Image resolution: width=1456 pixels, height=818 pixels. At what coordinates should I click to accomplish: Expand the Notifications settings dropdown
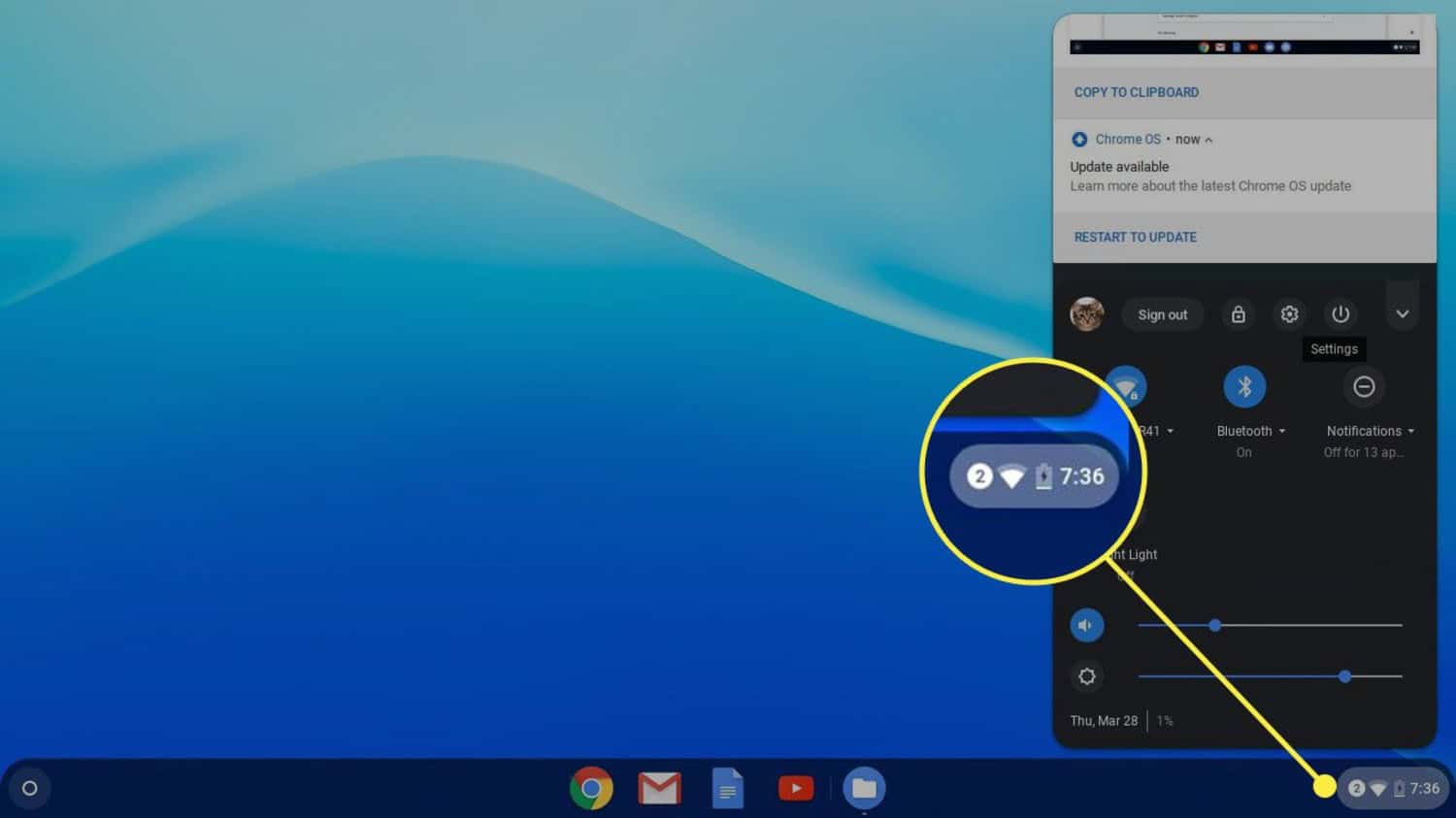(1411, 431)
